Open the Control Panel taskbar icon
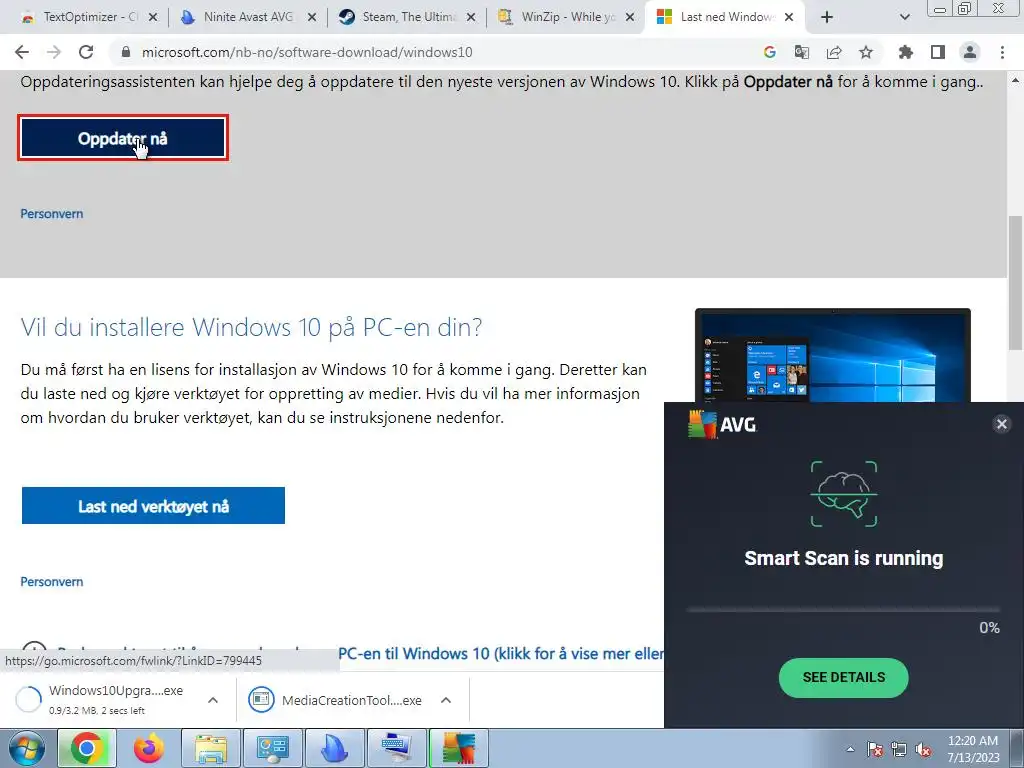 (273, 748)
